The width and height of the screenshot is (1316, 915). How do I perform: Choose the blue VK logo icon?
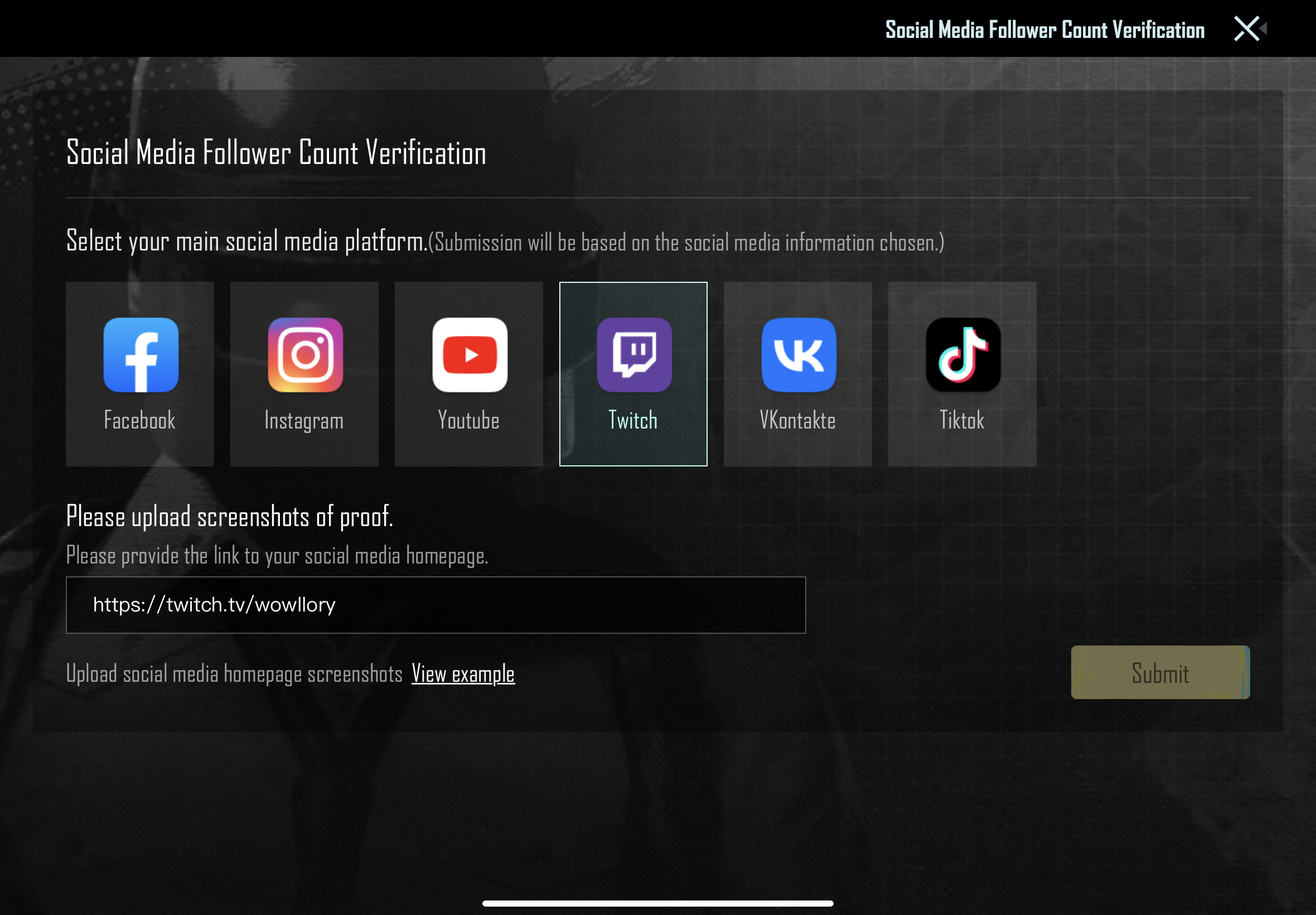(799, 355)
